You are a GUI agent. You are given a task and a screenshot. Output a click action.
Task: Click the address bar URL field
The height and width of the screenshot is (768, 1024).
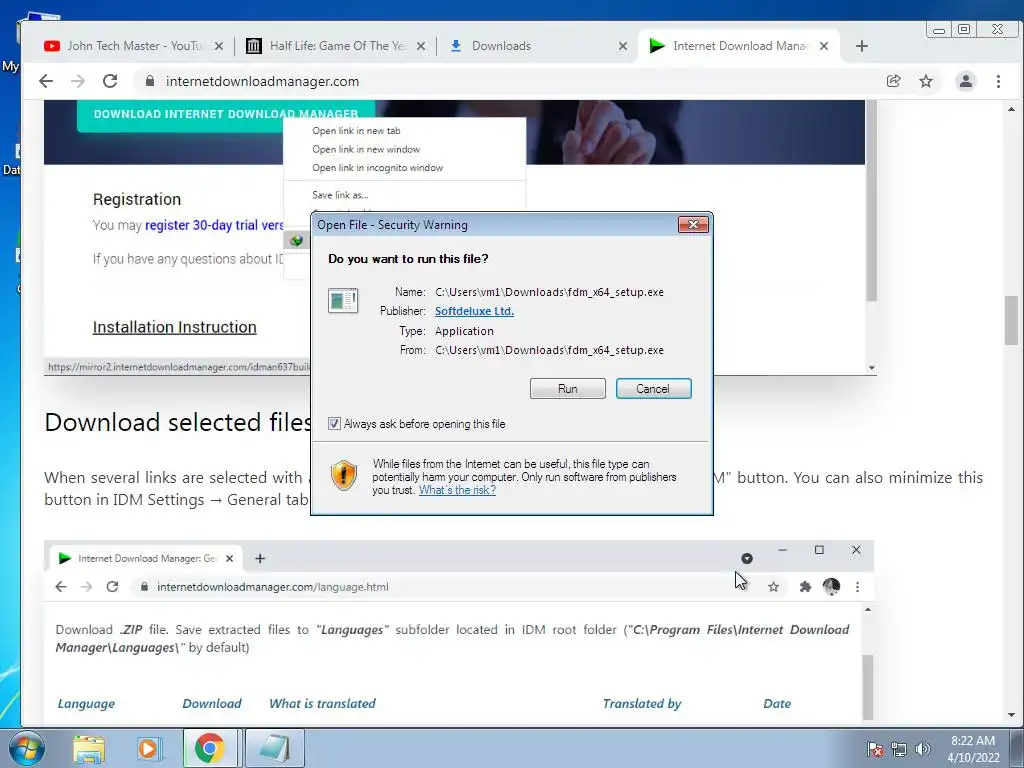click(509, 81)
